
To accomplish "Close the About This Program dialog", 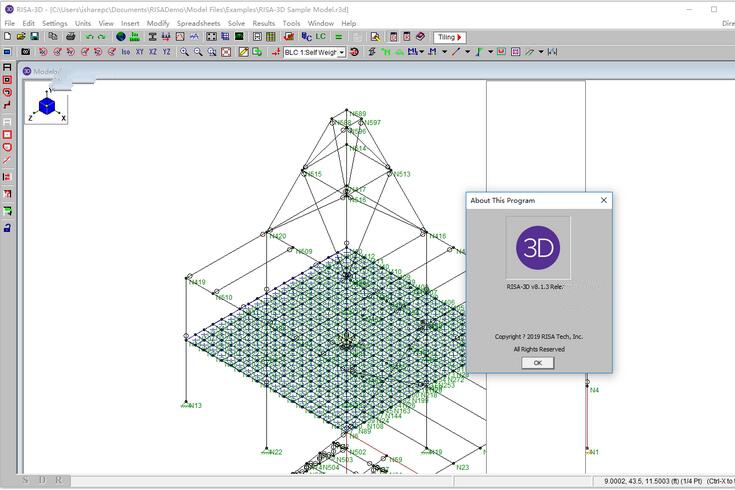I will [x=604, y=200].
